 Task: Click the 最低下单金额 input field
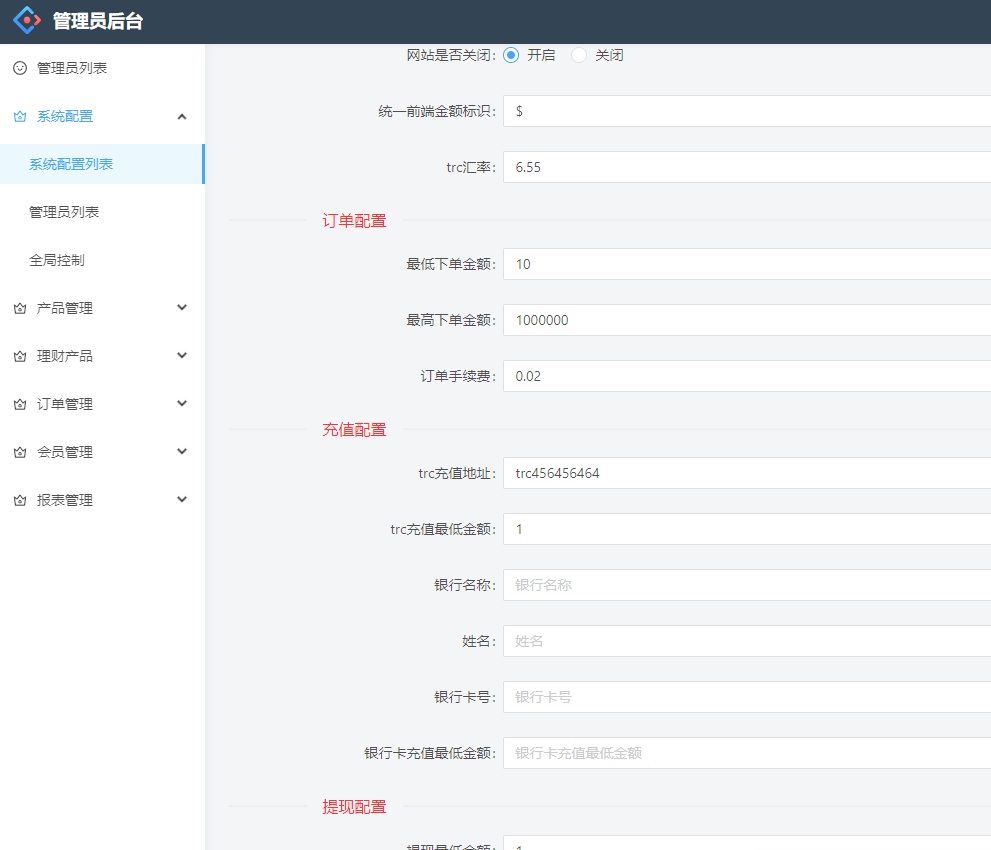pos(700,264)
